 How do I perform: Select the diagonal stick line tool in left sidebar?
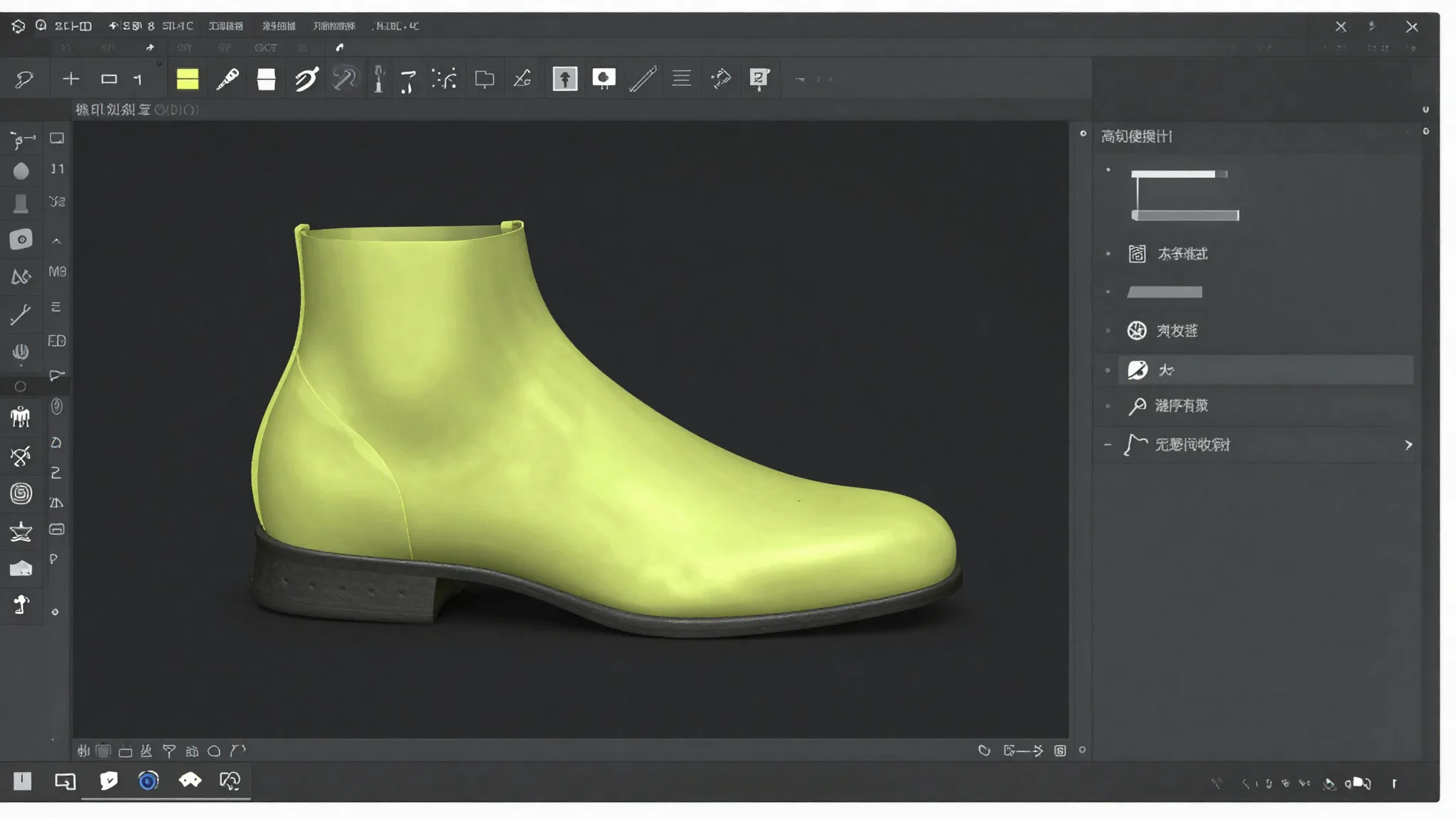tap(21, 314)
